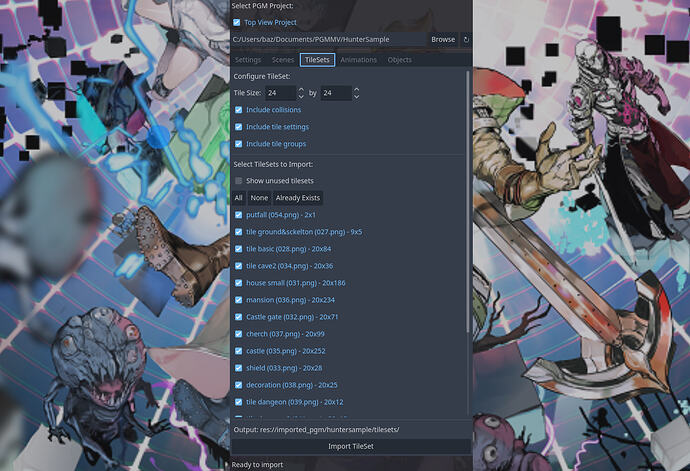Uncheck house small (031.png) tileset

[239, 283]
